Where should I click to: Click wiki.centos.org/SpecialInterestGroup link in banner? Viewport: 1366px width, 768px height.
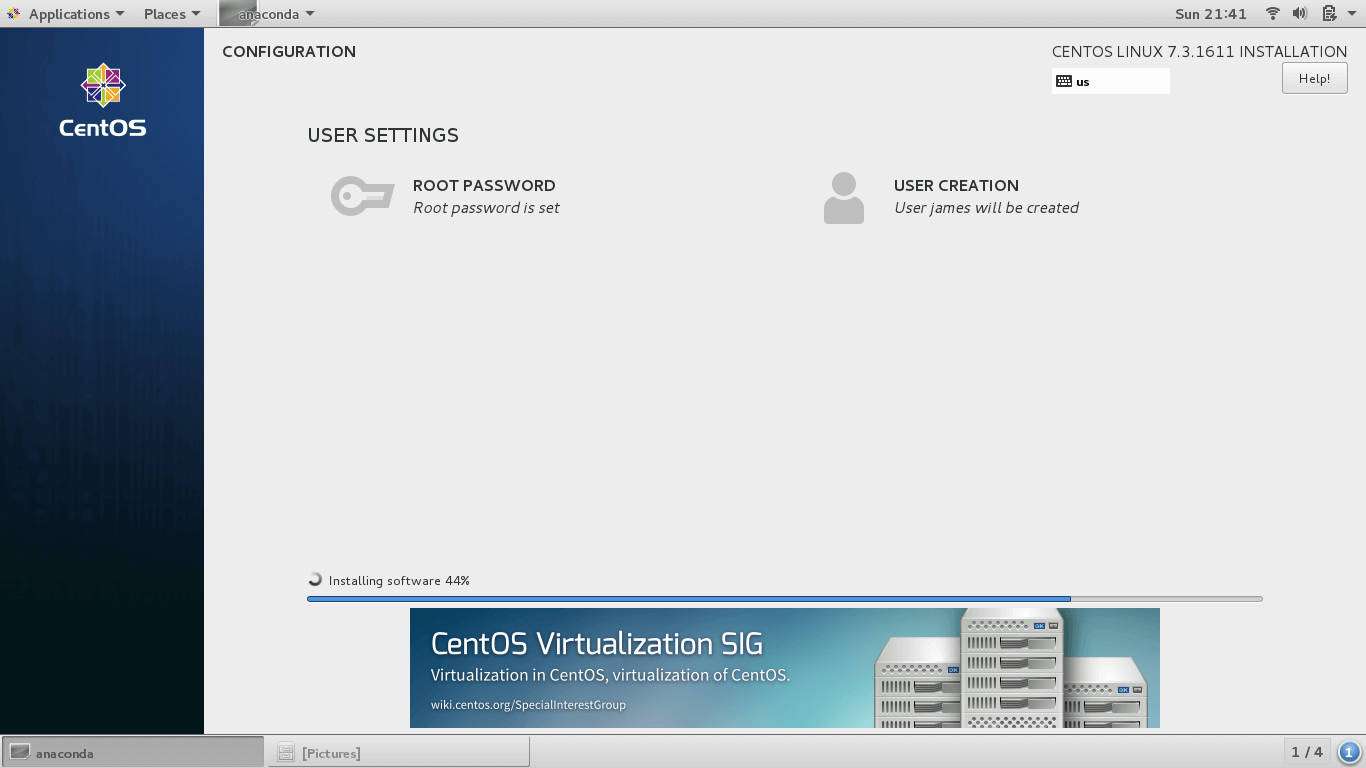(x=528, y=705)
